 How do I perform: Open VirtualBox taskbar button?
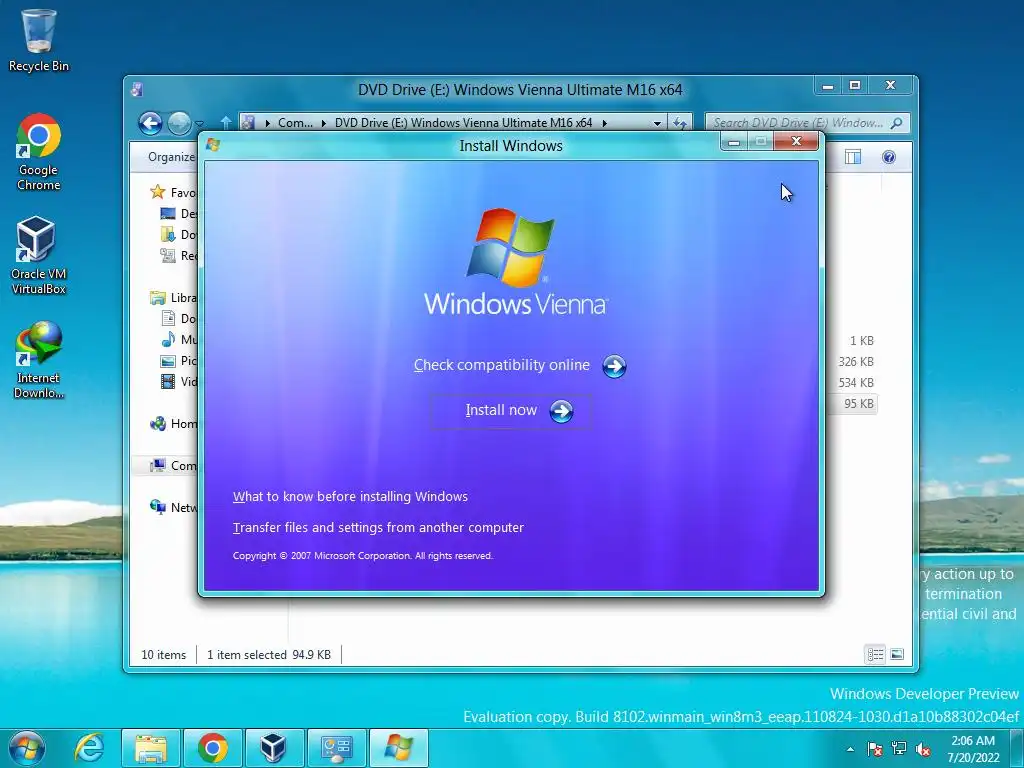274,748
